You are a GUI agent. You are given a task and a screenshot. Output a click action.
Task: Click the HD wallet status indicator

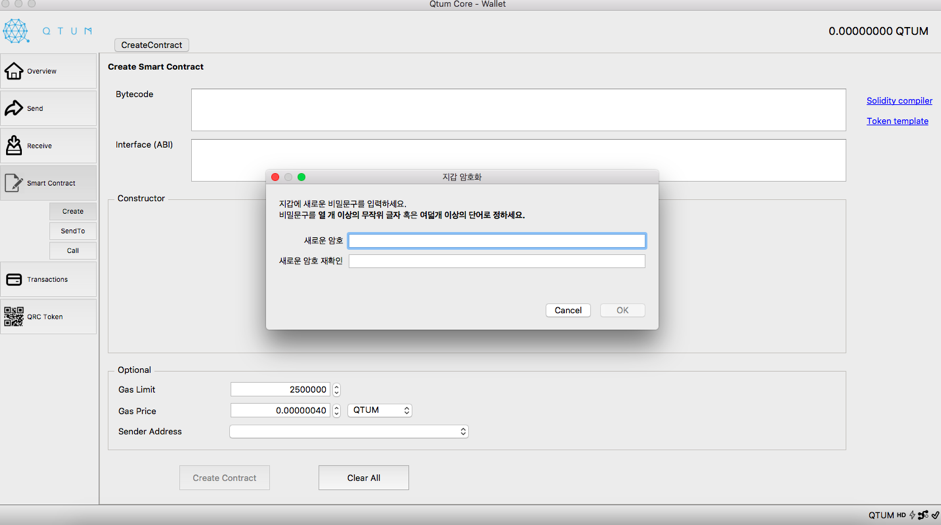pyautogui.click(x=901, y=515)
